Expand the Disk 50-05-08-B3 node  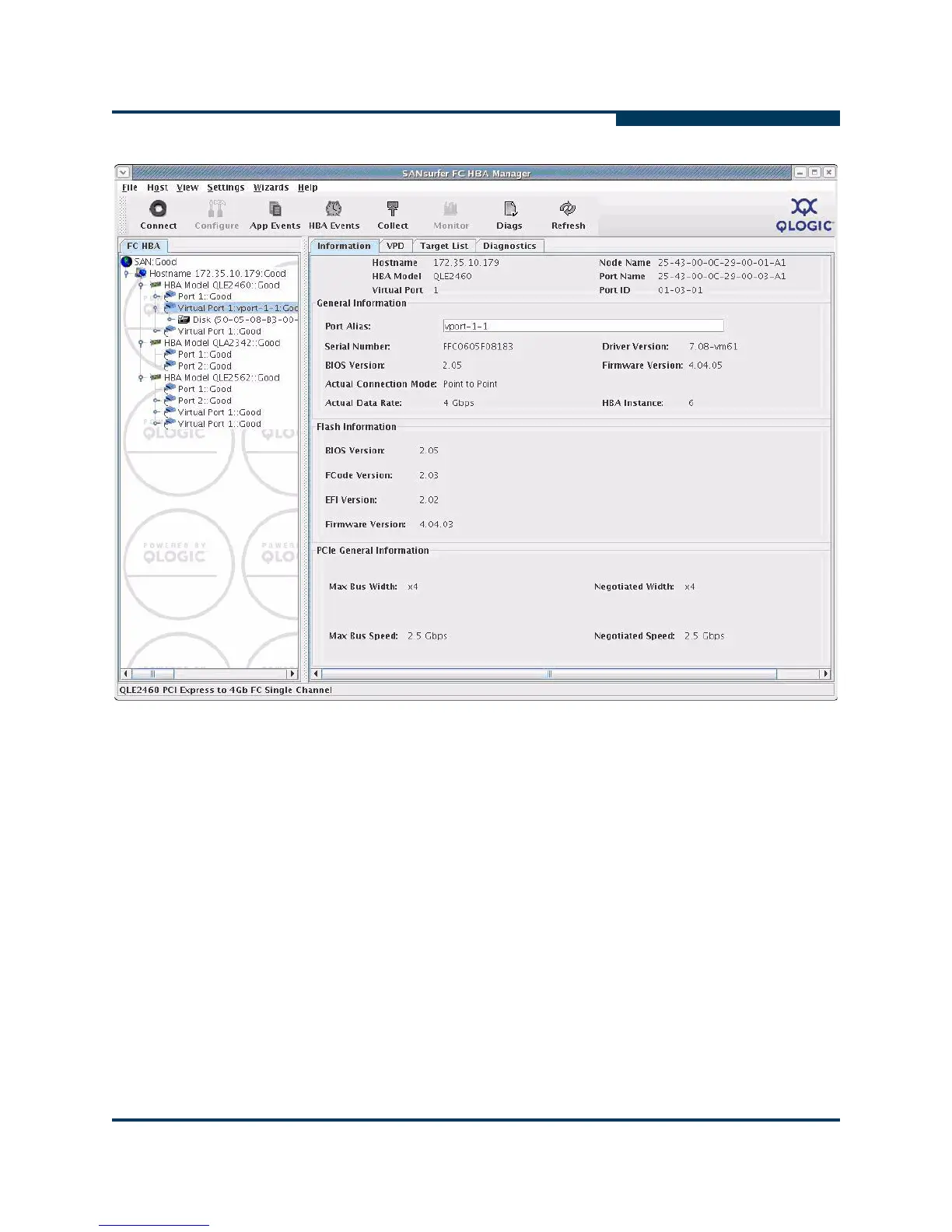[x=170, y=320]
